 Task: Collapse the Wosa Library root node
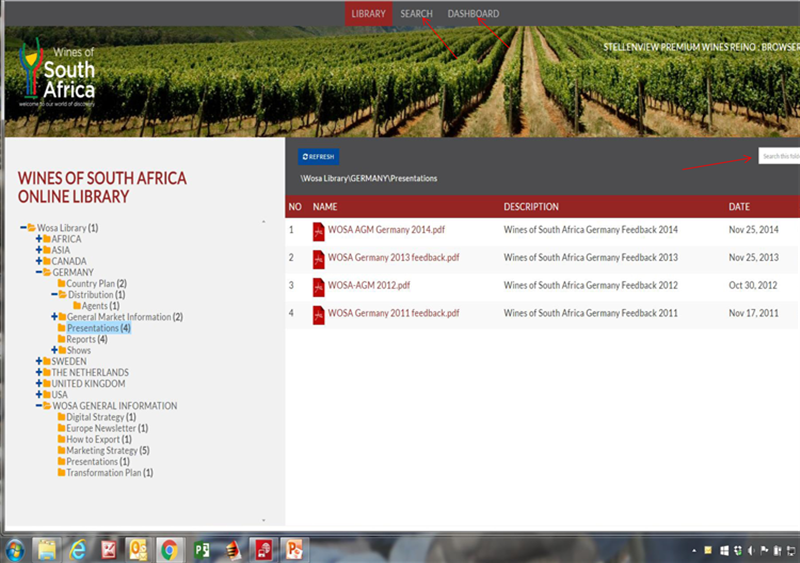(23, 227)
